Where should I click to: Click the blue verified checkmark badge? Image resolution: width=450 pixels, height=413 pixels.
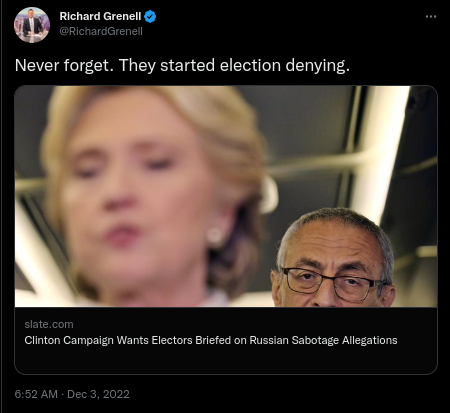point(150,16)
